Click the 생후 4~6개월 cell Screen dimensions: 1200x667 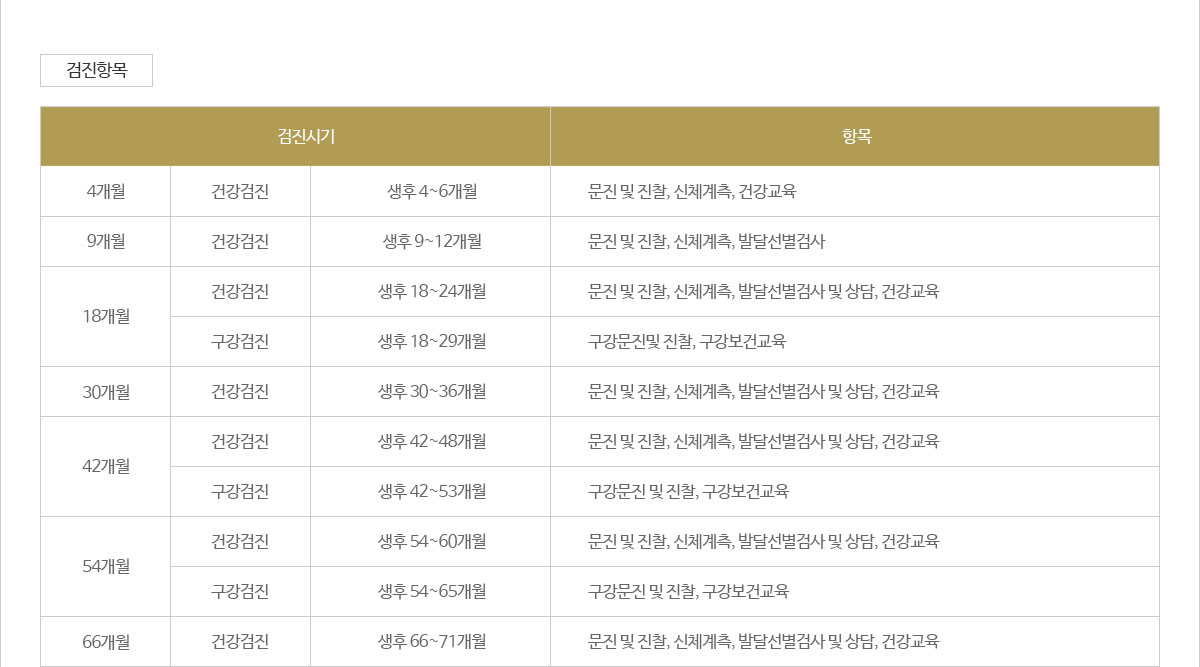click(x=431, y=192)
